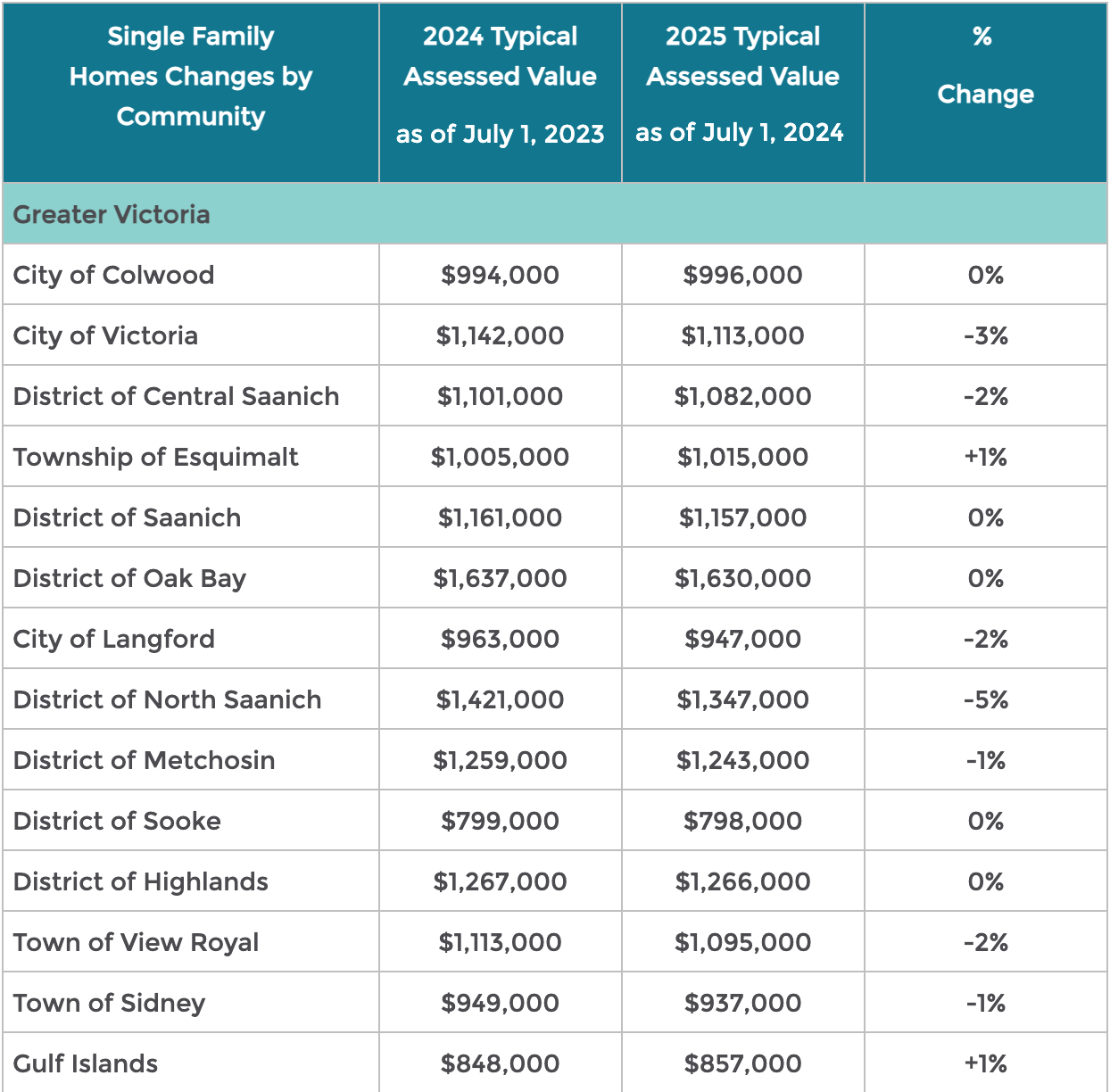Select the City of Colwood row label
This screenshot has height=1092, width=1110.
pyautogui.click(x=113, y=275)
